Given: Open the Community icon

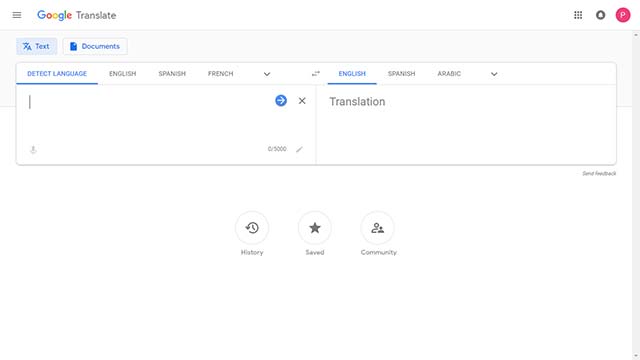Looking at the screenshot, I should 378,228.
